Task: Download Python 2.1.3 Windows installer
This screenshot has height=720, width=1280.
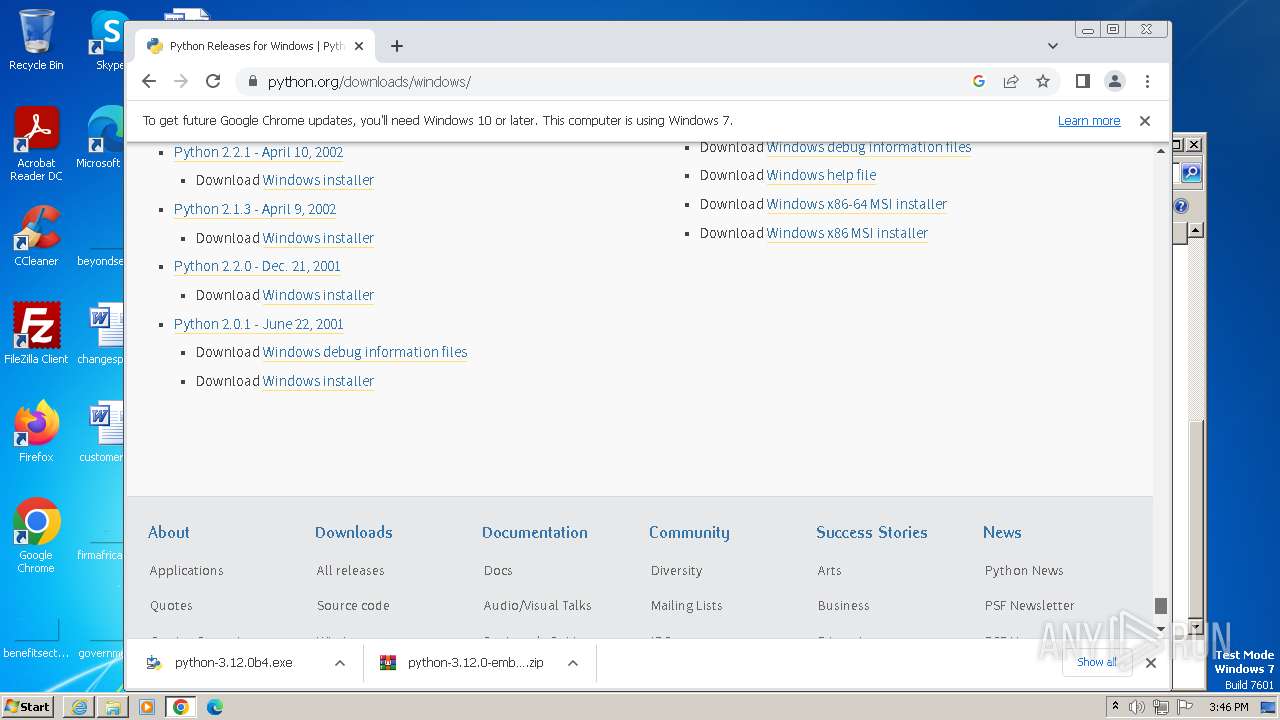Action: pyautogui.click(x=318, y=238)
